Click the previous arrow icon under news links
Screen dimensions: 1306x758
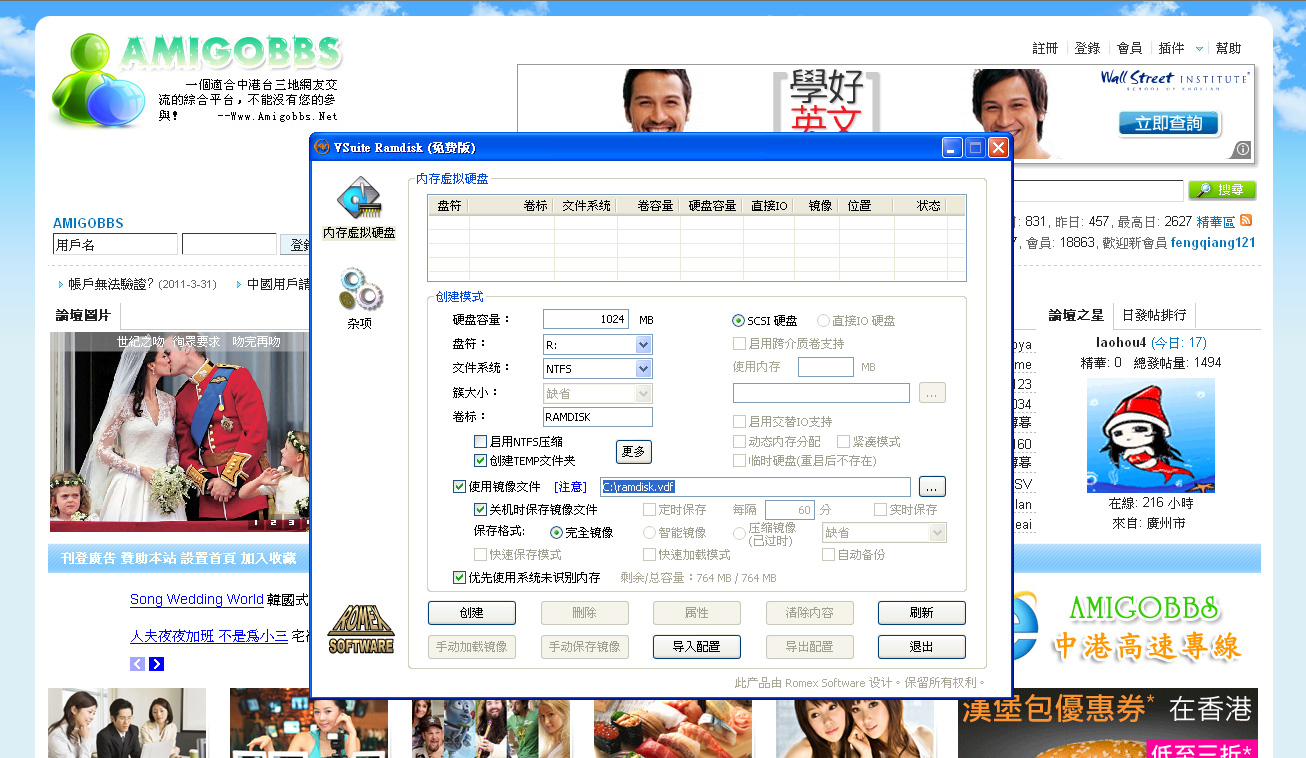pyautogui.click(x=138, y=664)
